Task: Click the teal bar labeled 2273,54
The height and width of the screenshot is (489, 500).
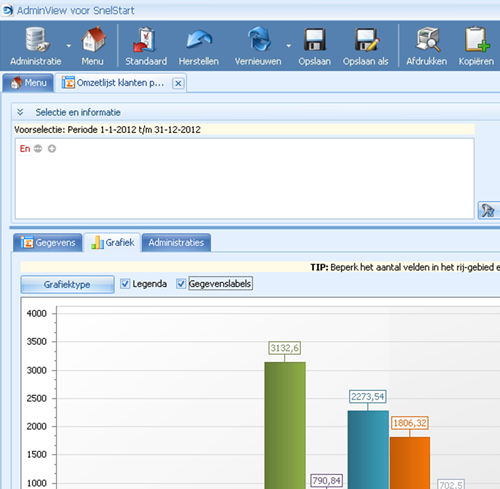Action: pos(368,449)
